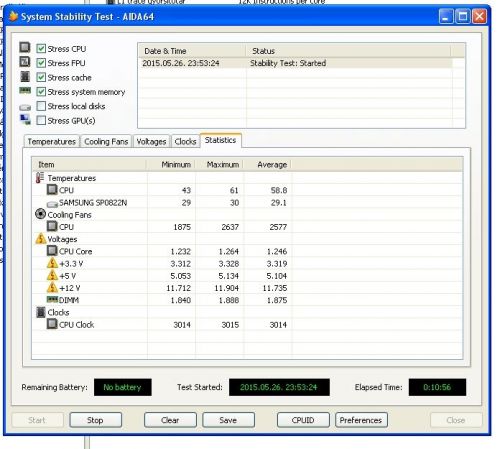Open the Voltages tab
500x449 pixels.
tap(151, 142)
